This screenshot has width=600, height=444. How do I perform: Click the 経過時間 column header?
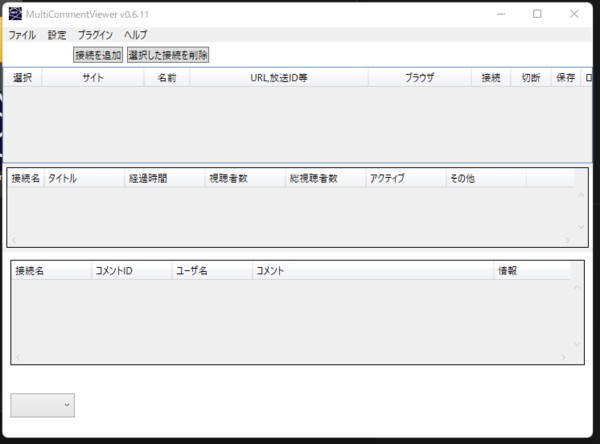click(x=165, y=178)
